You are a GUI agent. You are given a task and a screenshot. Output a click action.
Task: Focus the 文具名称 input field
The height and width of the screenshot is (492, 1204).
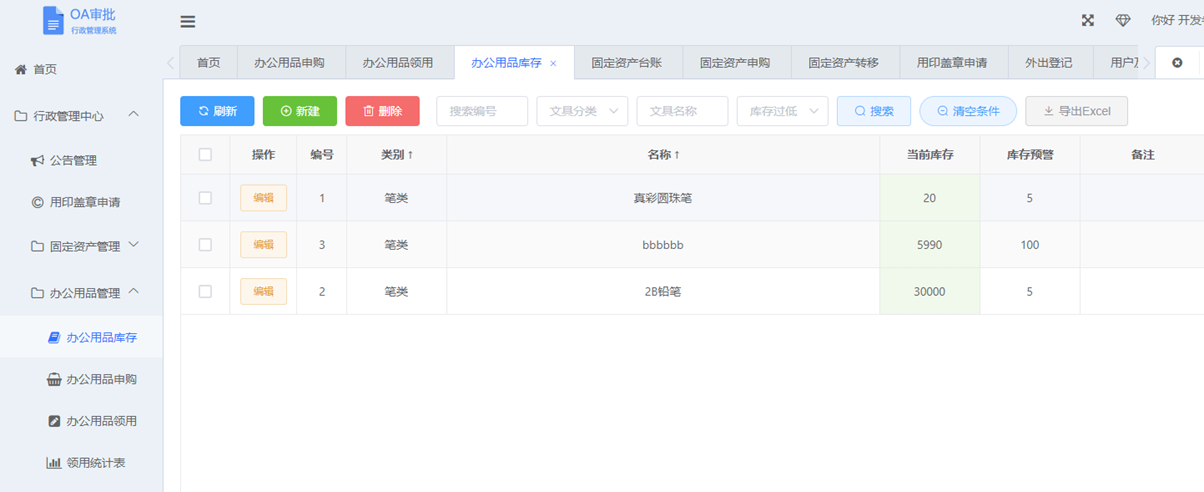click(x=682, y=111)
